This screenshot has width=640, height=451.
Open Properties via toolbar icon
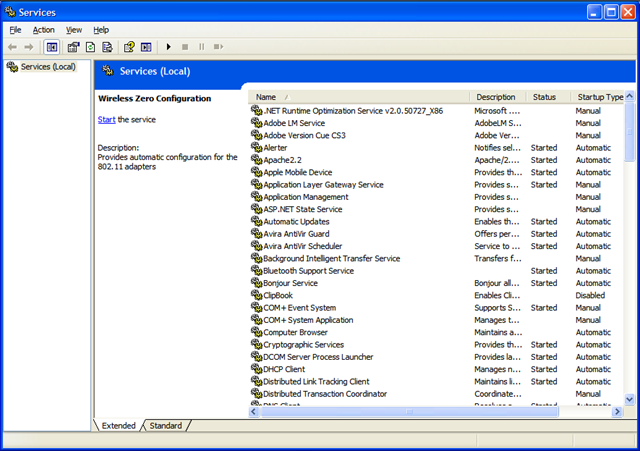[x=73, y=47]
